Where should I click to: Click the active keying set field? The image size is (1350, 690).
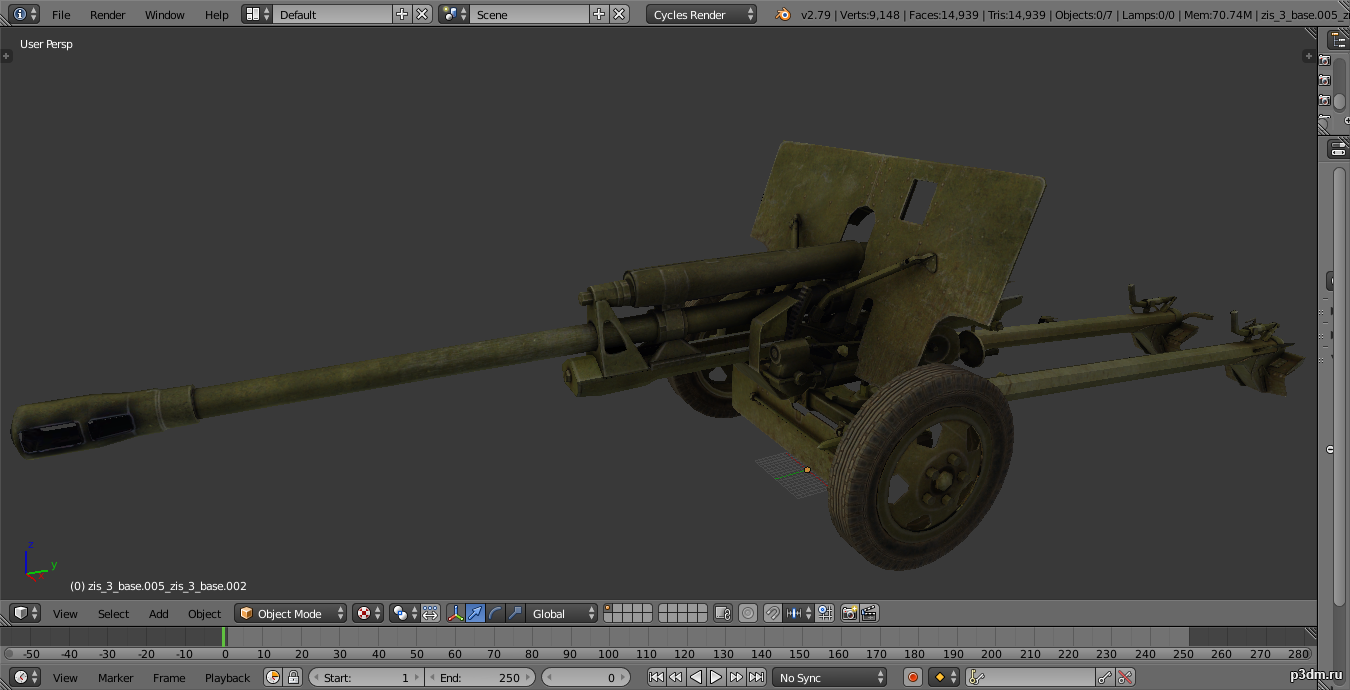click(1030, 677)
